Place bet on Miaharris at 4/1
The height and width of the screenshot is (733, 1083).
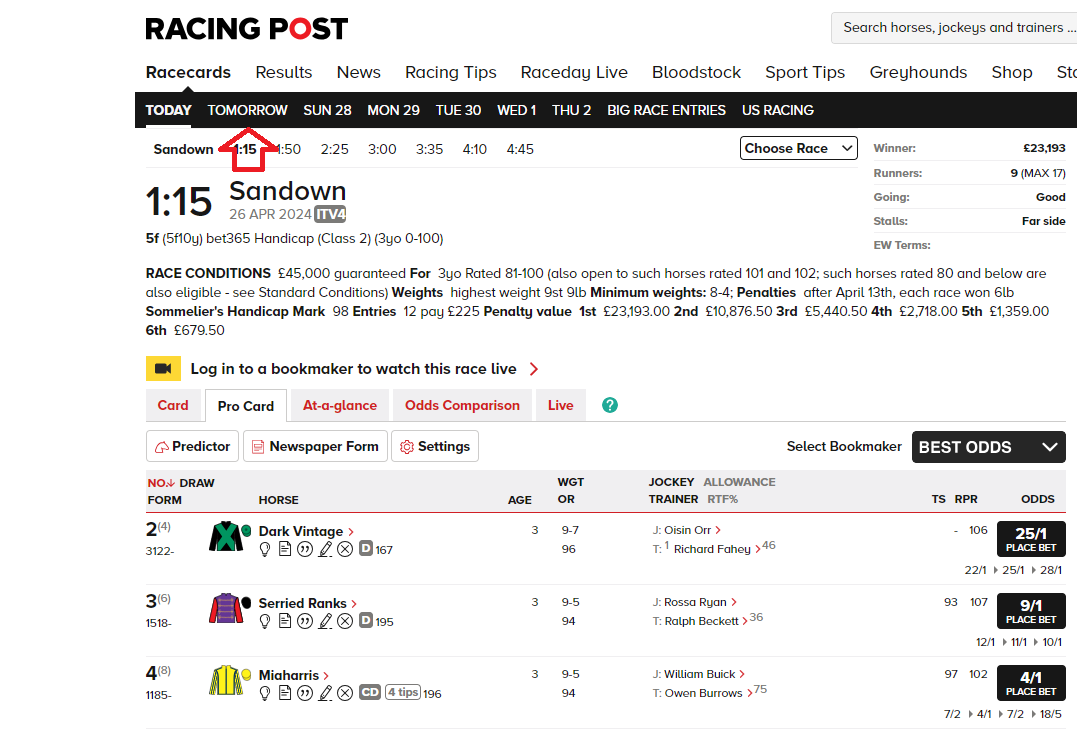(x=1030, y=683)
